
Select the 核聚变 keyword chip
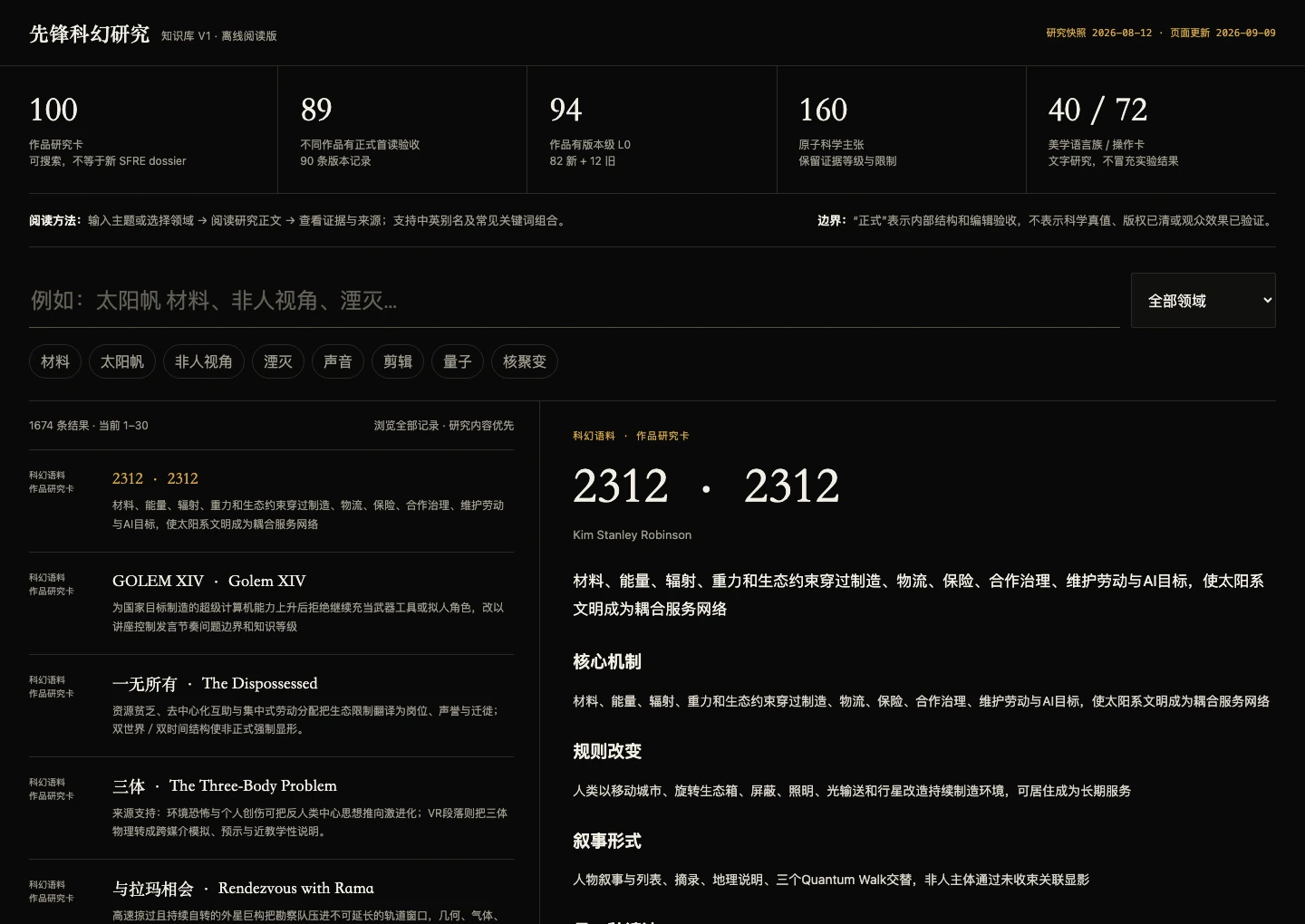pyautogui.click(x=525, y=361)
